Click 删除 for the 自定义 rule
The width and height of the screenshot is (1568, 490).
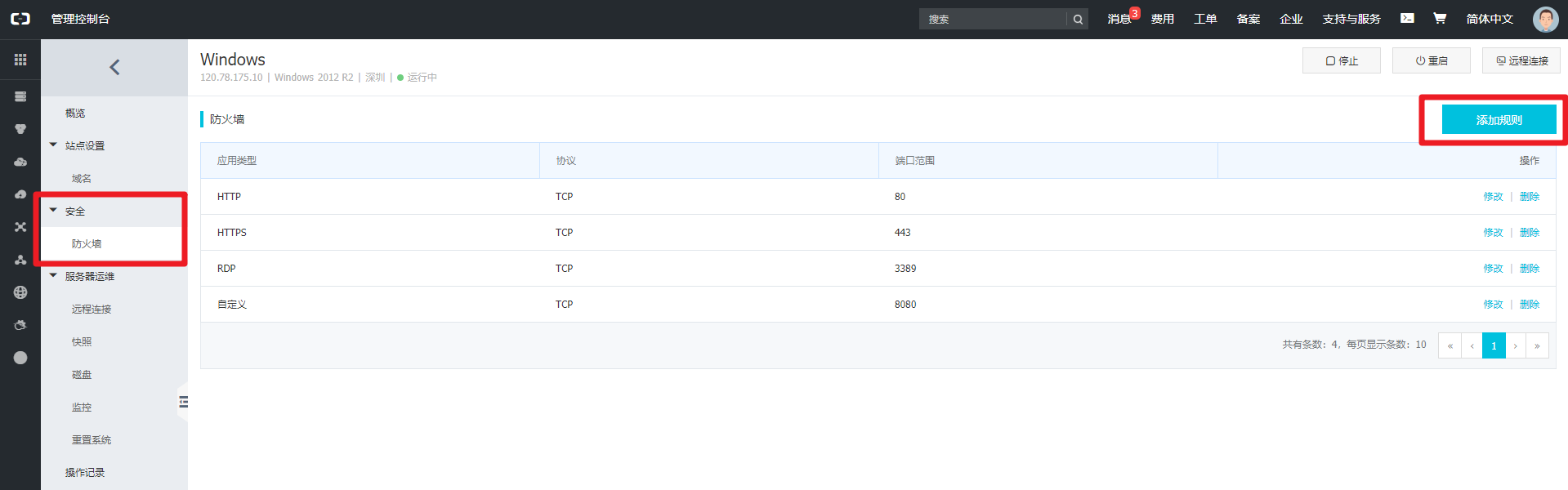tap(1530, 305)
